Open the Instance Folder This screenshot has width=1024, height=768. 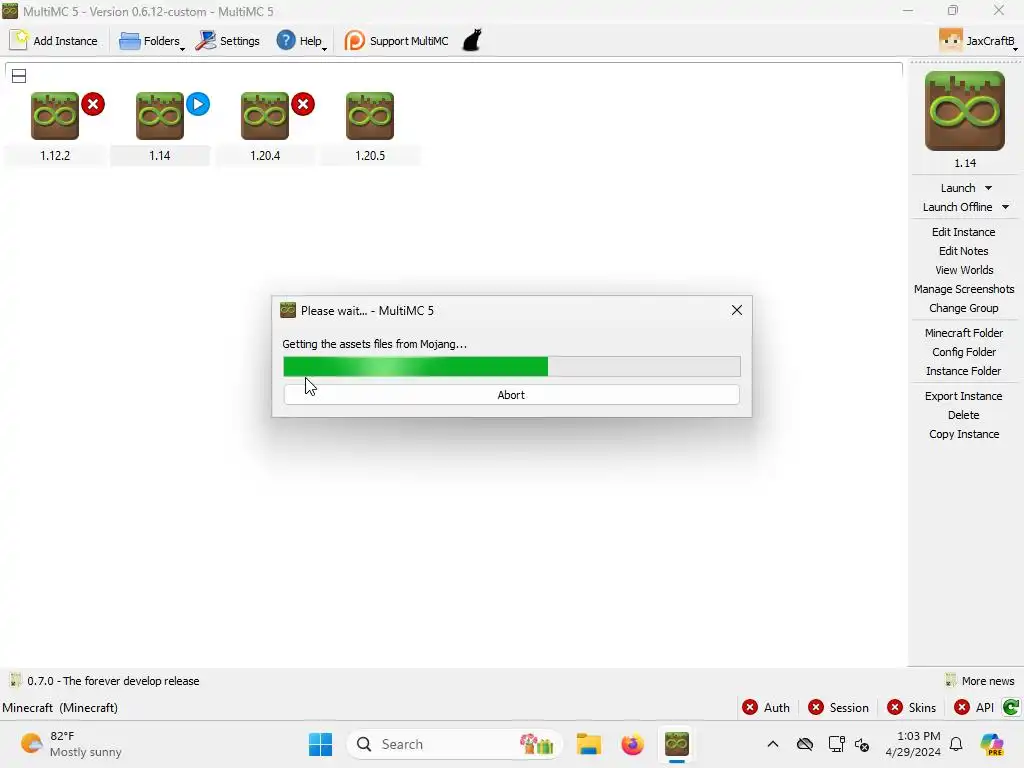pos(963,371)
